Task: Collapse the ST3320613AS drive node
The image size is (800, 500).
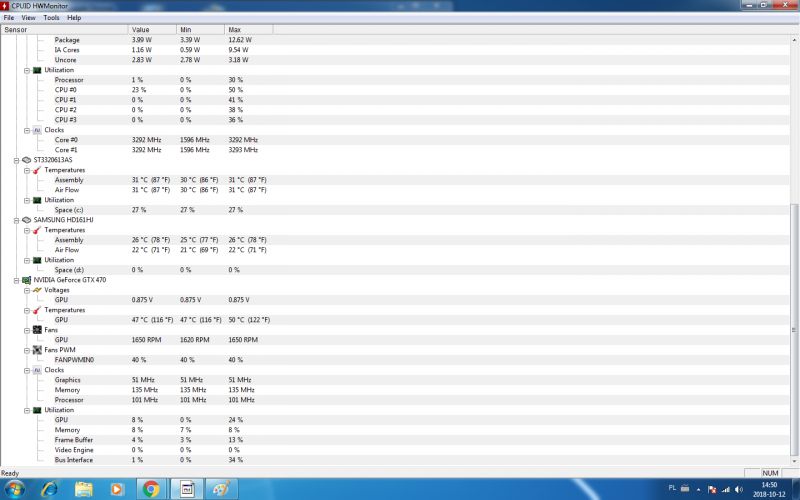Action: (x=16, y=160)
